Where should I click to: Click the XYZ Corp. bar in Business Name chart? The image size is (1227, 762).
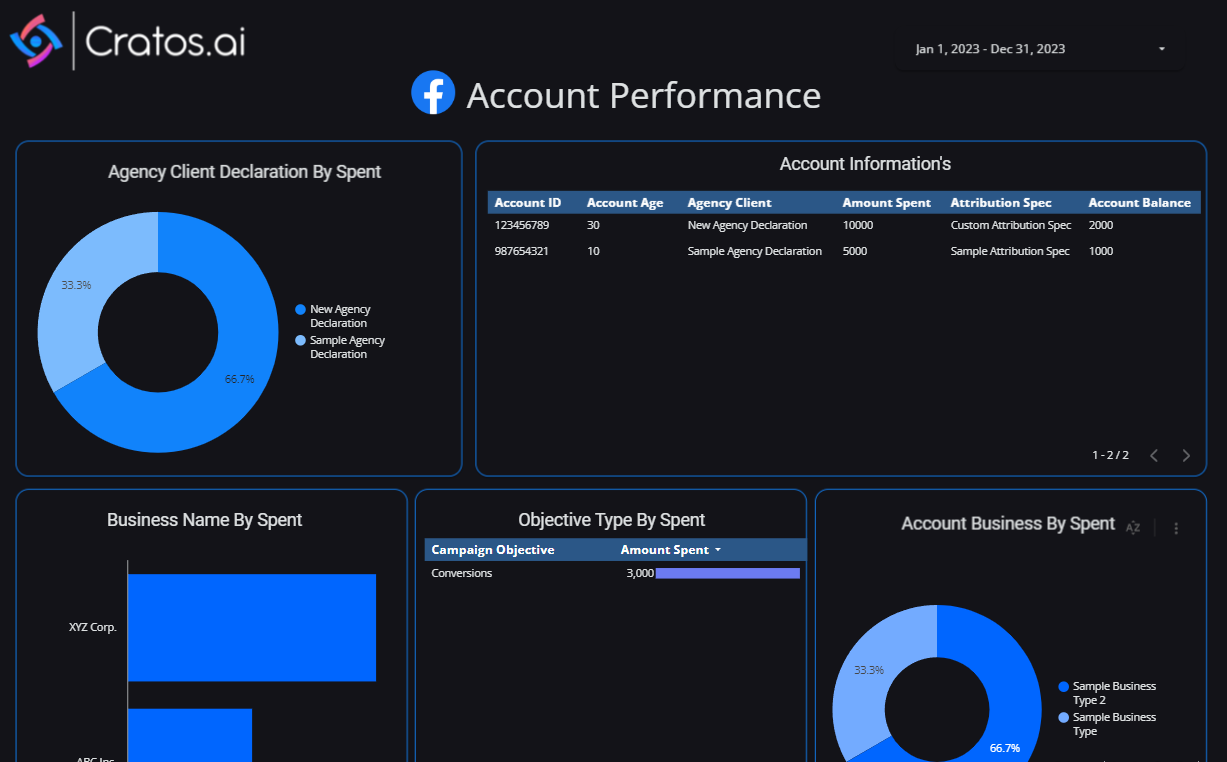pos(252,627)
